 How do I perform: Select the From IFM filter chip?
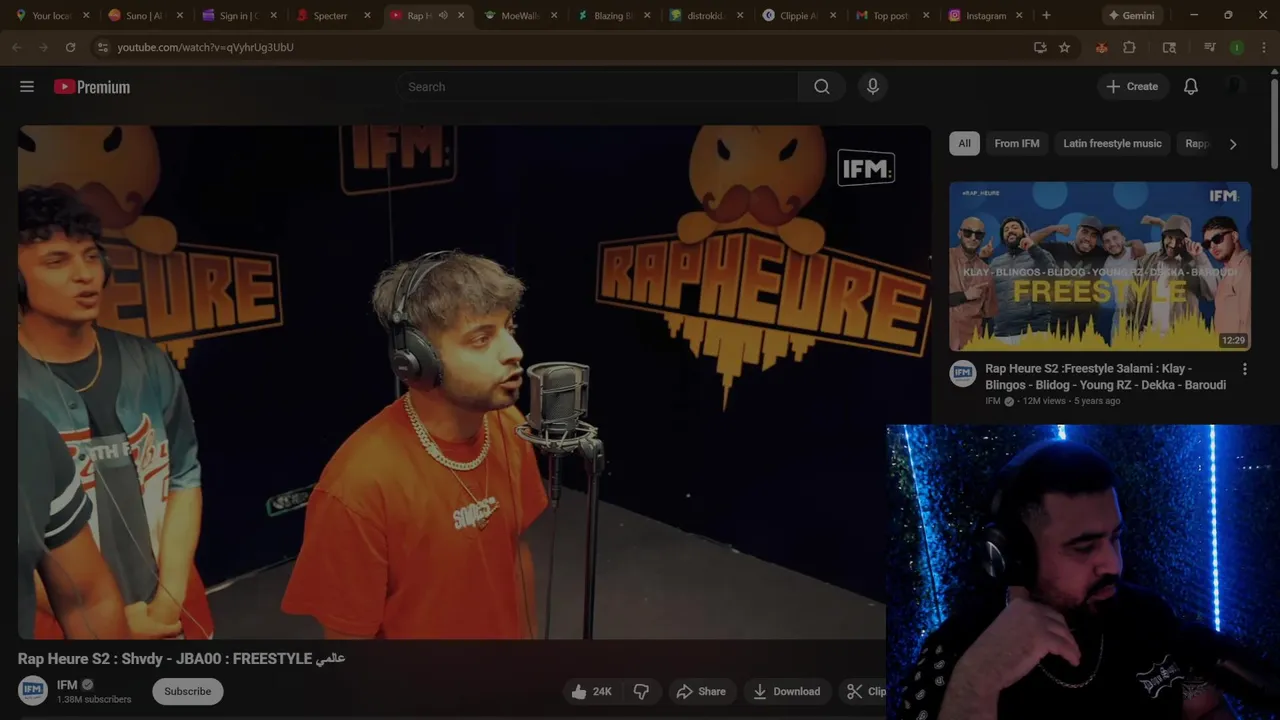click(1016, 143)
